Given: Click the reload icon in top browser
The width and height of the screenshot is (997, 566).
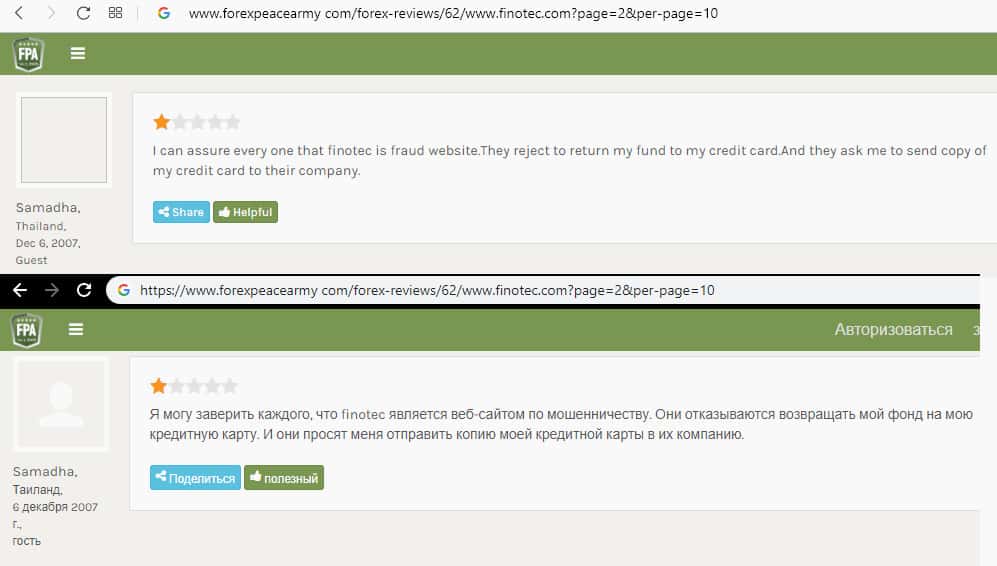Looking at the screenshot, I should pos(83,13).
